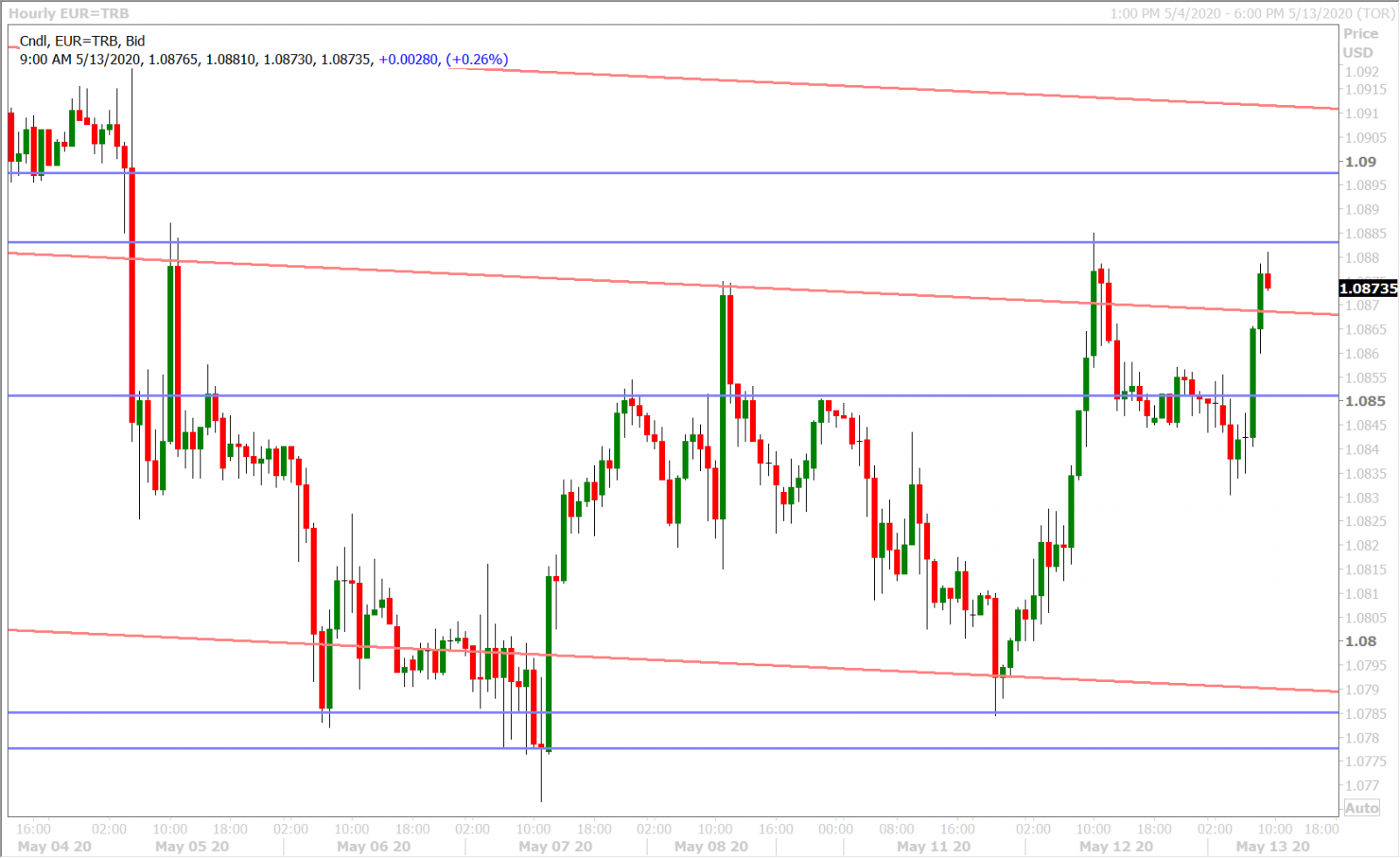This screenshot has height=858, width=1400.
Task: Click the 1.091 price axis label
Action: (x=1361, y=114)
